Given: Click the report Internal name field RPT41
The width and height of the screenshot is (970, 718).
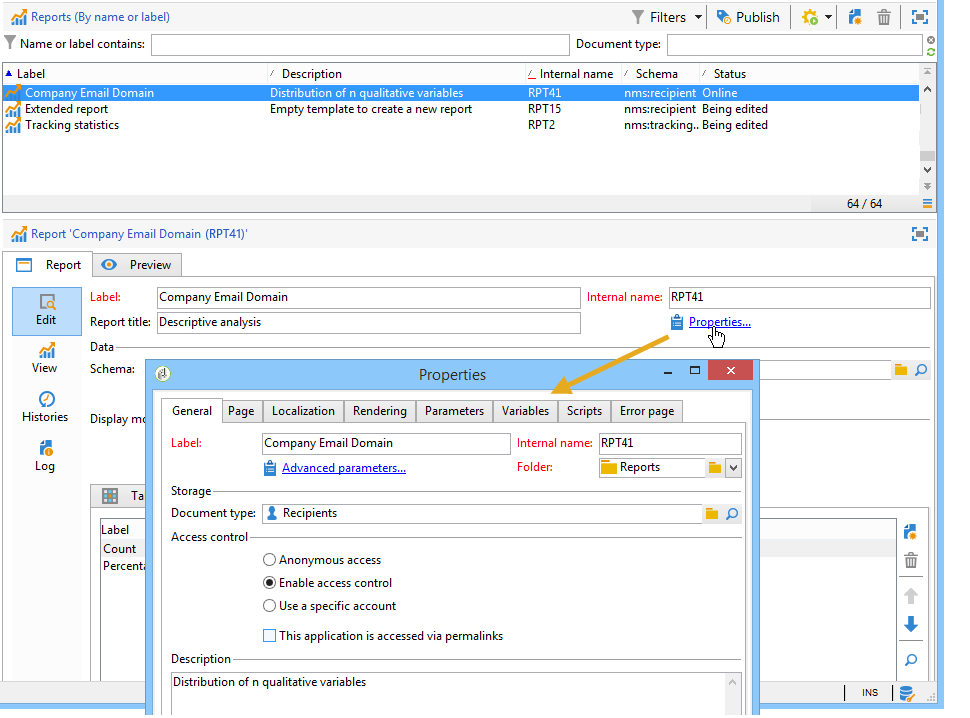Looking at the screenshot, I should (x=799, y=297).
